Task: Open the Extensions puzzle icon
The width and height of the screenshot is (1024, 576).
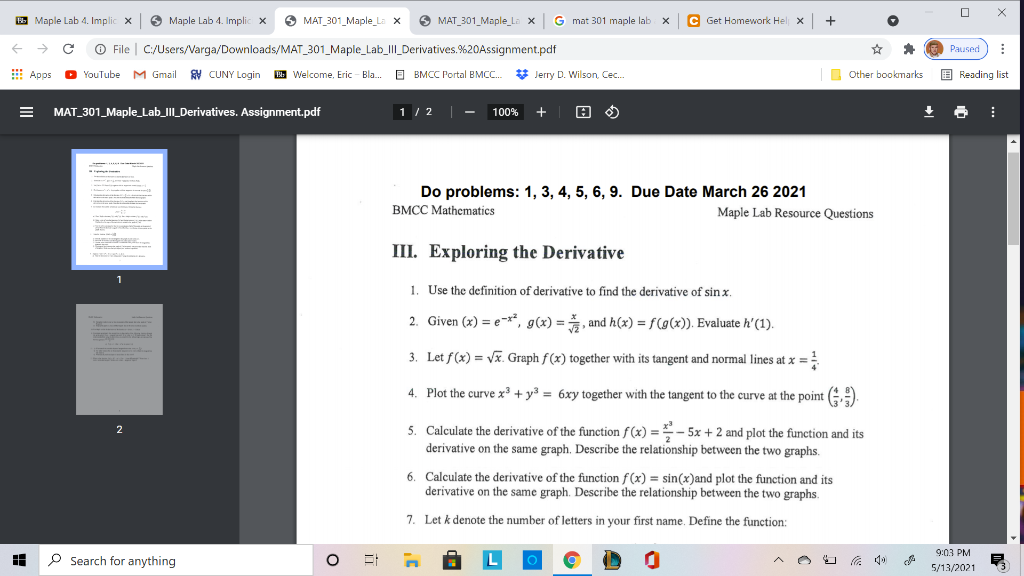Action: point(908,49)
